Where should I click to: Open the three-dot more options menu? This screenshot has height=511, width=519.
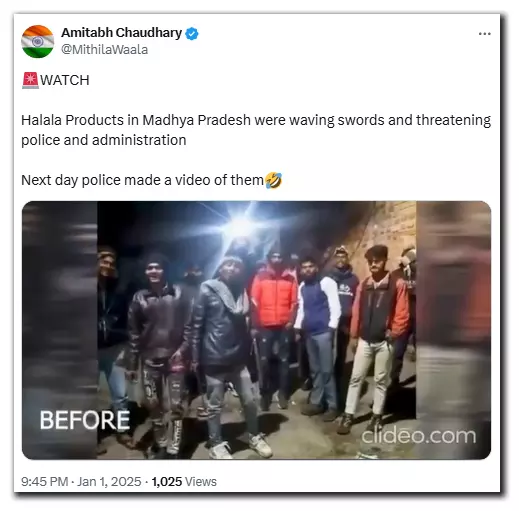pyautogui.click(x=484, y=34)
